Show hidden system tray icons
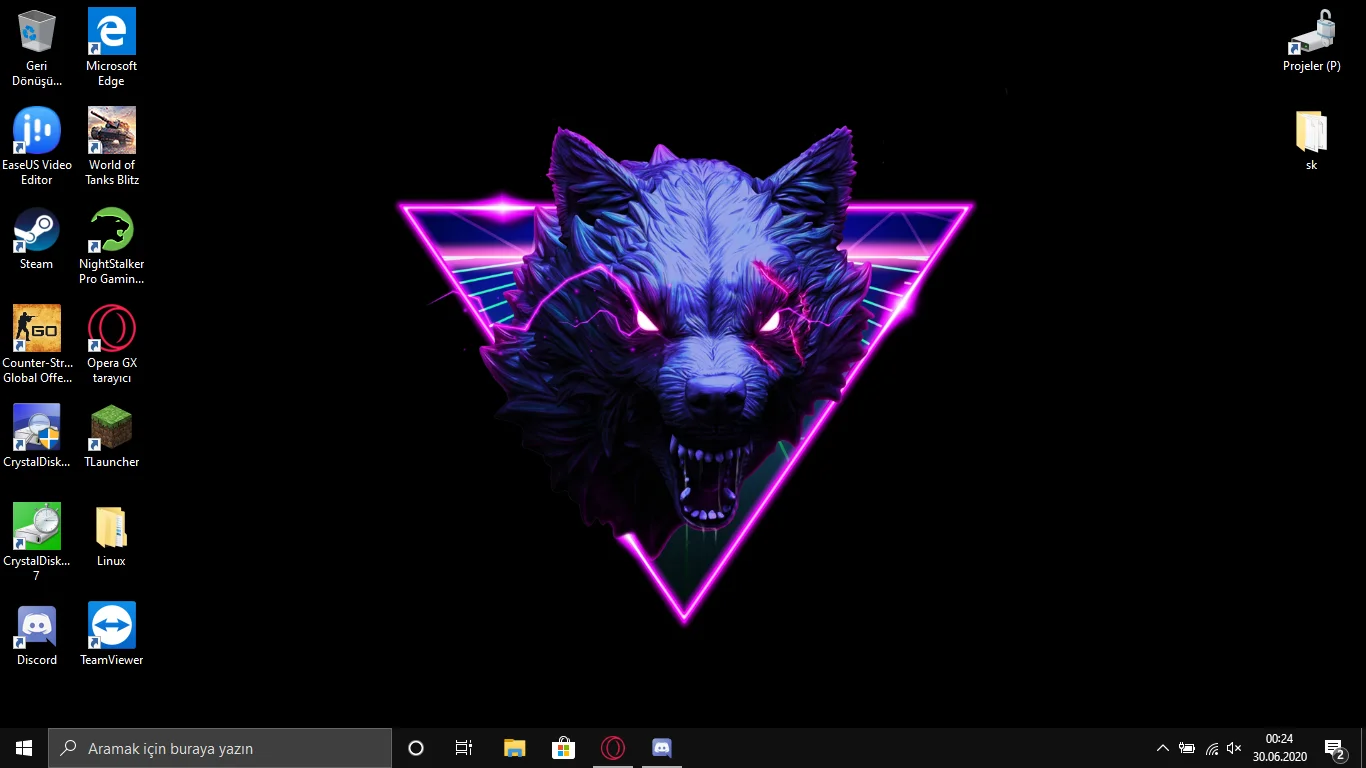The width and height of the screenshot is (1366, 768). pos(1162,748)
